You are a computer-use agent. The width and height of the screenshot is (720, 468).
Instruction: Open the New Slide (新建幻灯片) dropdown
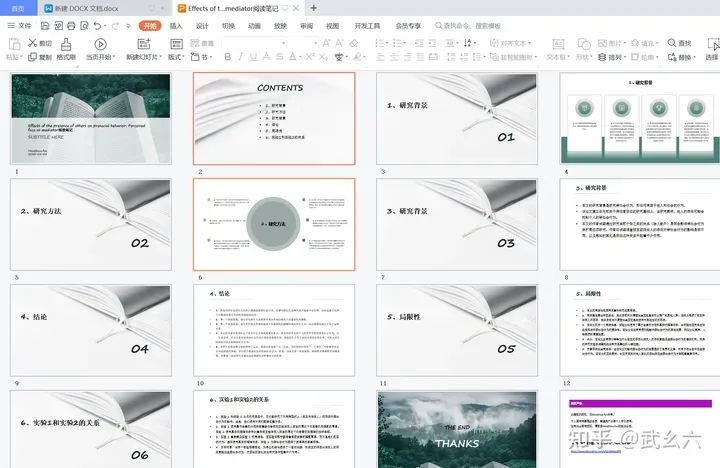[146, 57]
